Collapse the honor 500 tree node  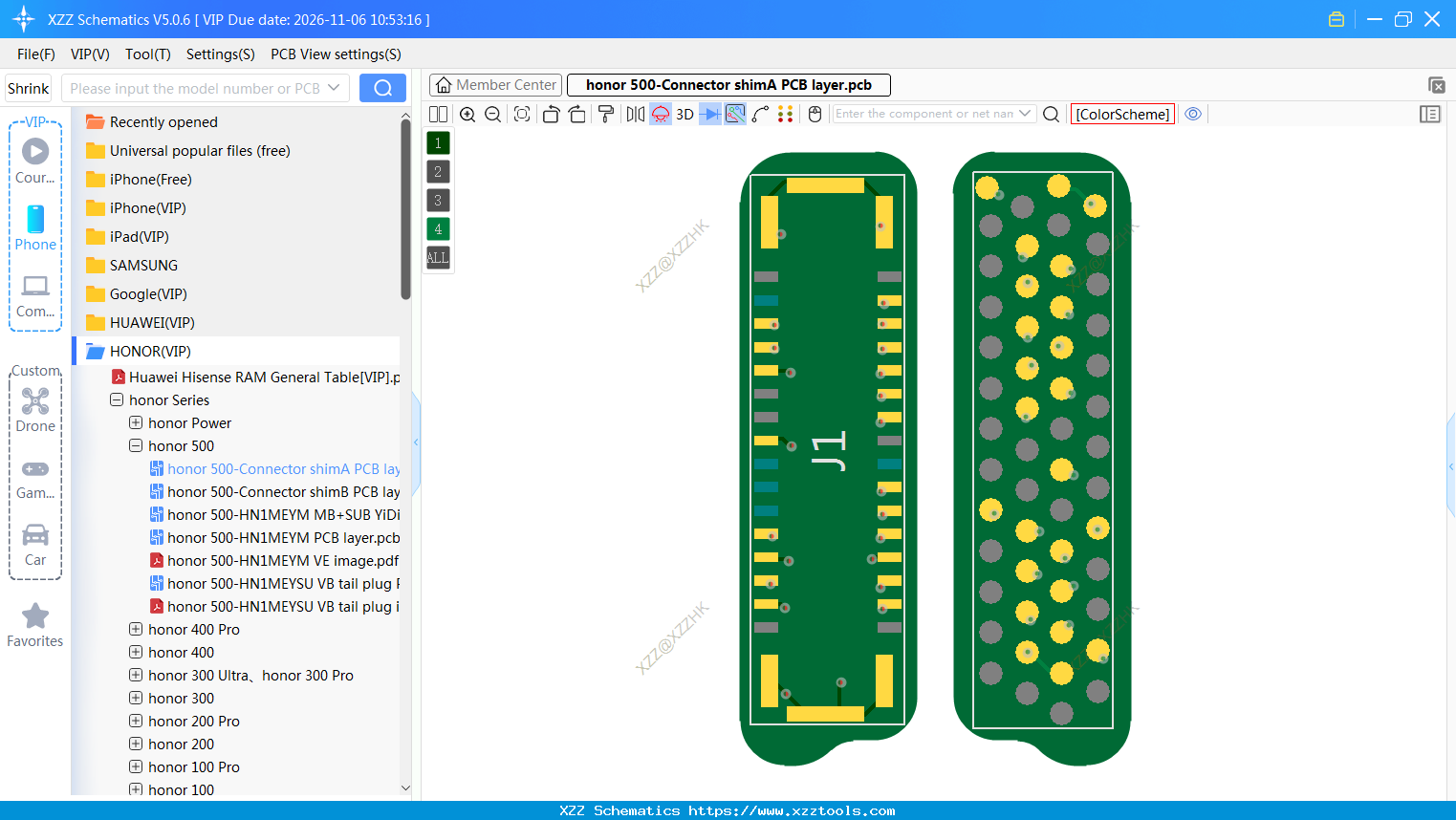pos(135,445)
